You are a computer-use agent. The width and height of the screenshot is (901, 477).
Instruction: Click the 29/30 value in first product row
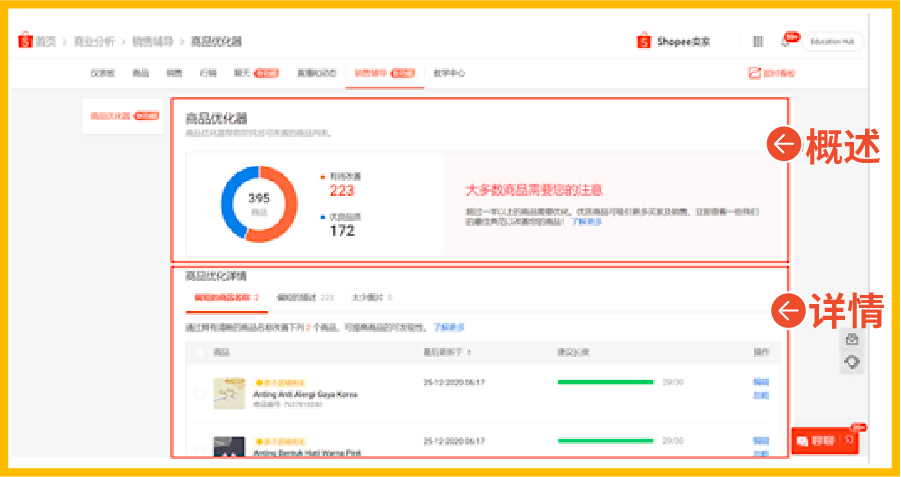click(672, 382)
